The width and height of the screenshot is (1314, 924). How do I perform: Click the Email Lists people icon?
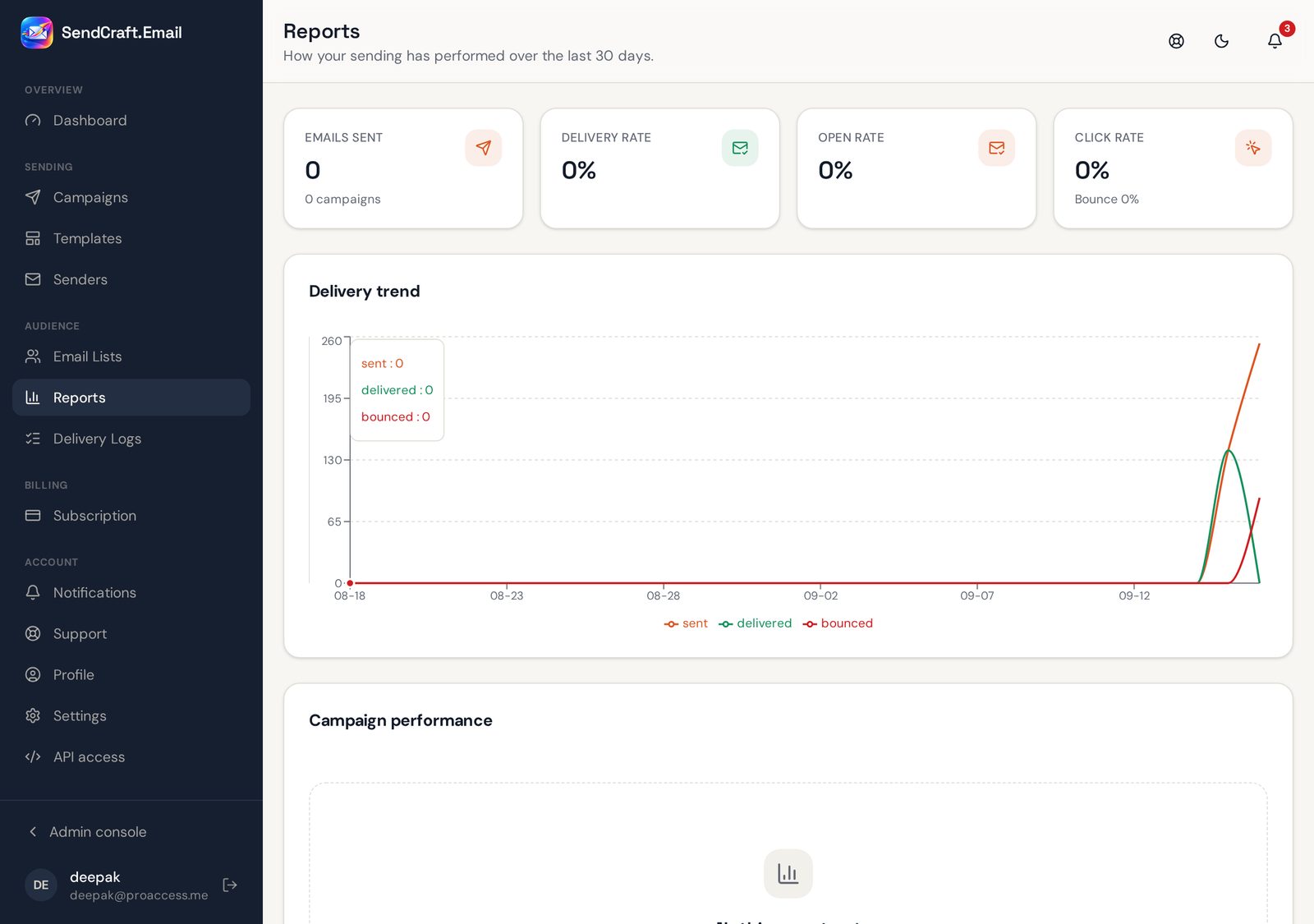tap(33, 356)
